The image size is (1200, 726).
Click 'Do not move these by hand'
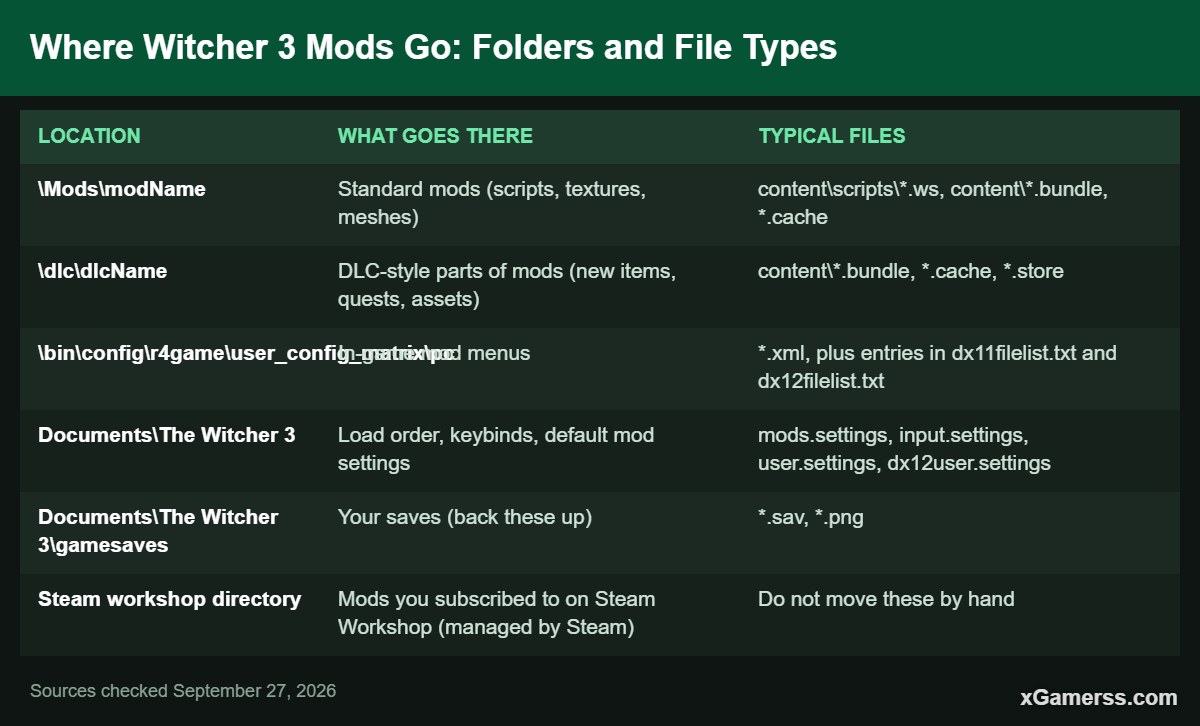coord(886,599)
